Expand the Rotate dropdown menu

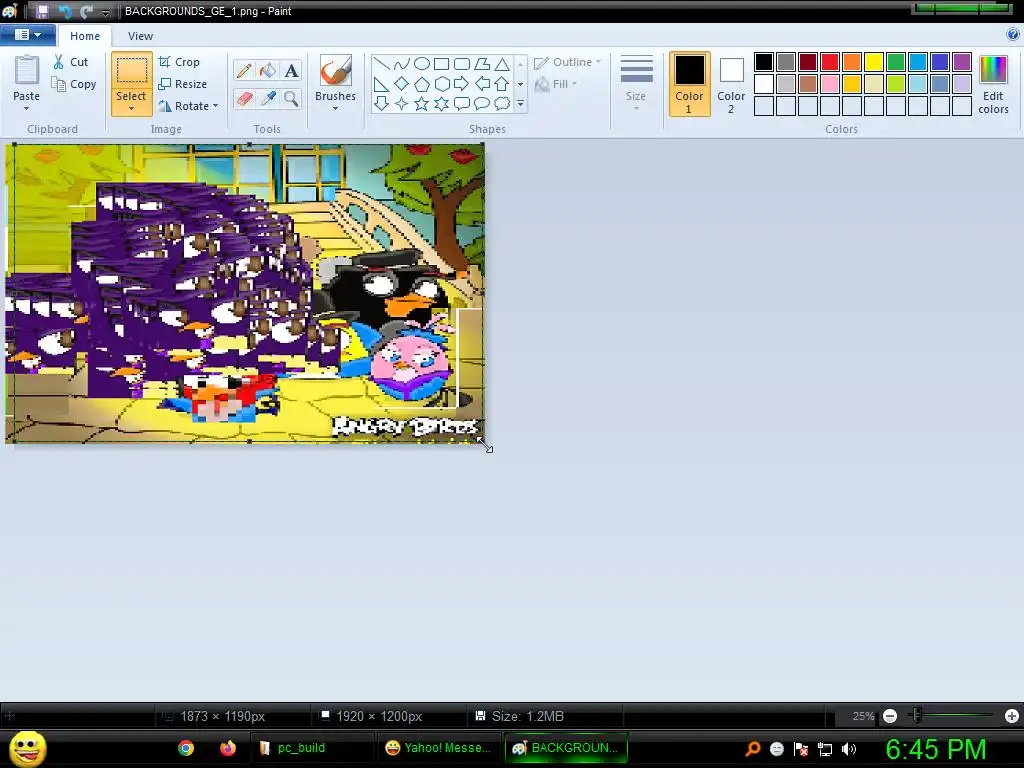[216, 106]
